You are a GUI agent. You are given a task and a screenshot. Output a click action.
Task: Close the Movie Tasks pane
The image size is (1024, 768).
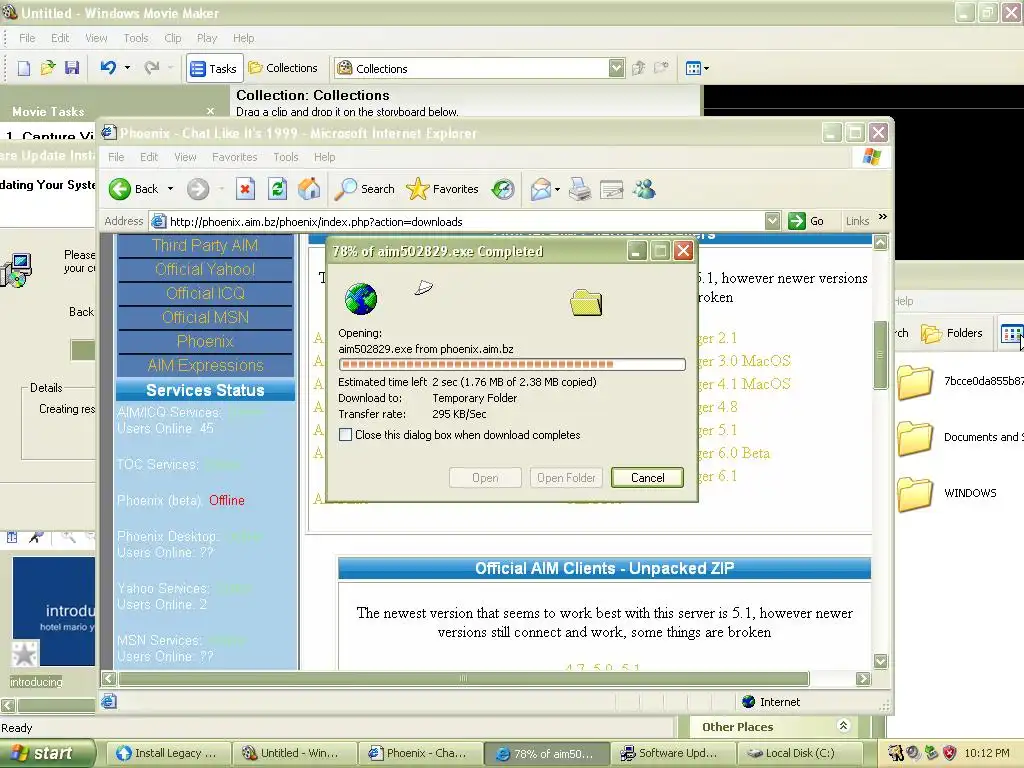coord(210,112)
